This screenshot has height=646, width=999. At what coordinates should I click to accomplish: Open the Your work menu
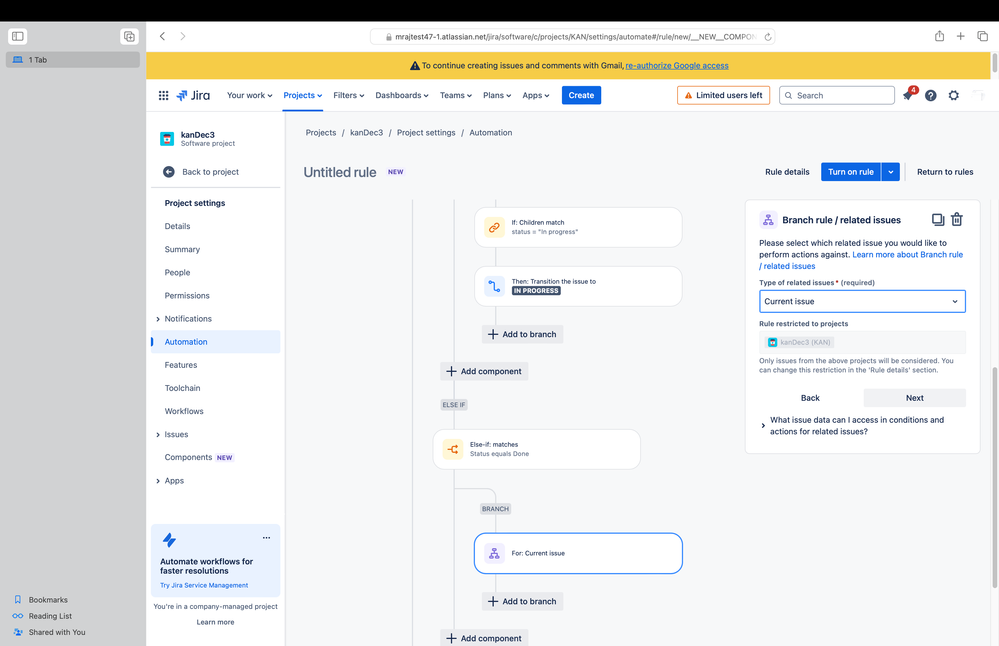pos(249,96)
